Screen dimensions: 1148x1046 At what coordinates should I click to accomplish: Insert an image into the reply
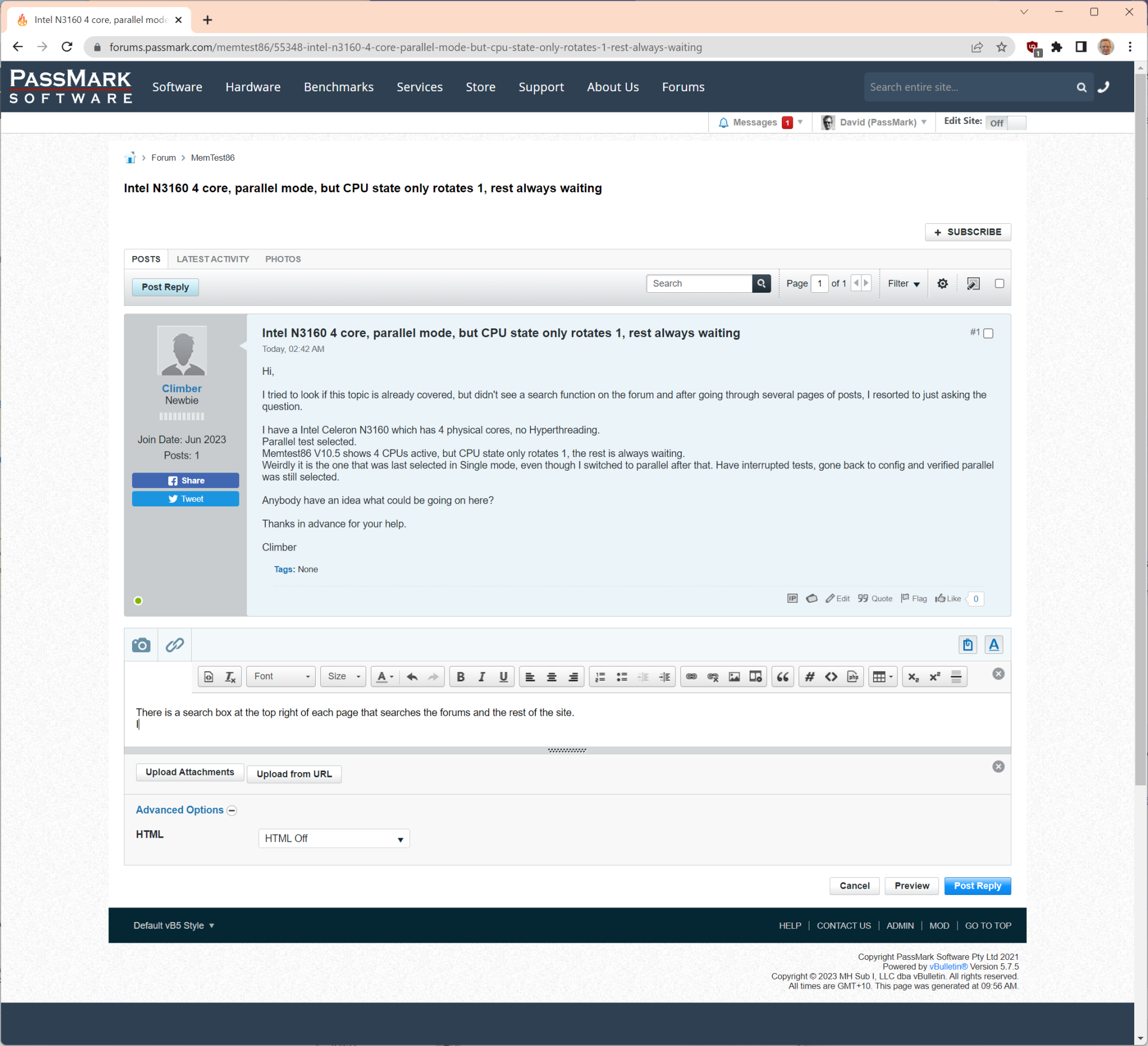734,677
